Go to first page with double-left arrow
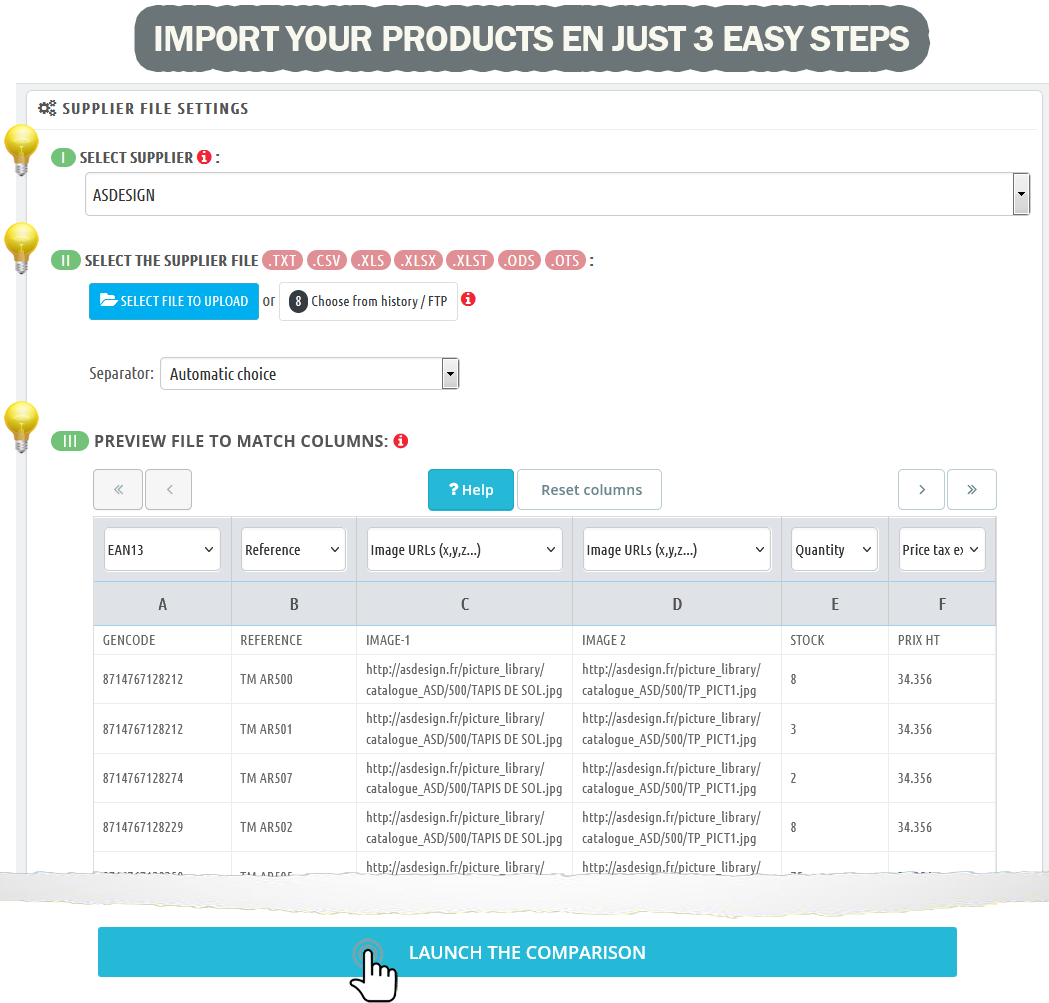 pos(118,490)
